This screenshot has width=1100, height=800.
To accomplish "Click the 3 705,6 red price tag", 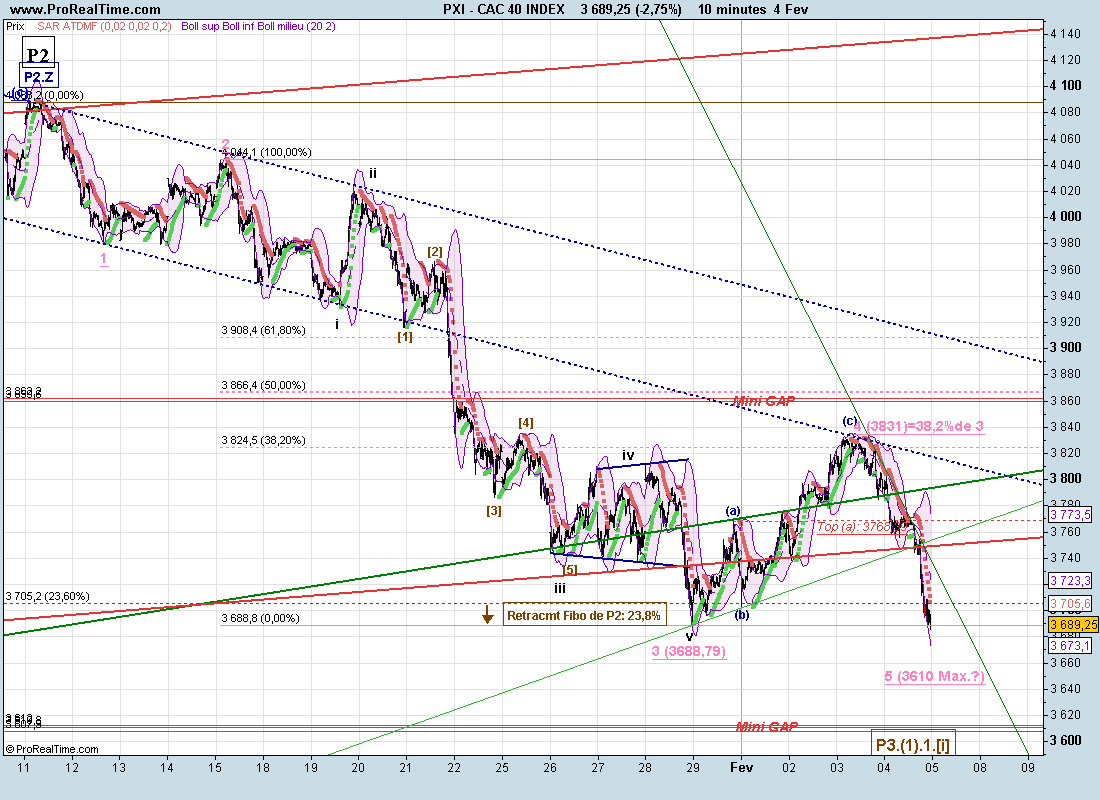I will point(1070,604).
